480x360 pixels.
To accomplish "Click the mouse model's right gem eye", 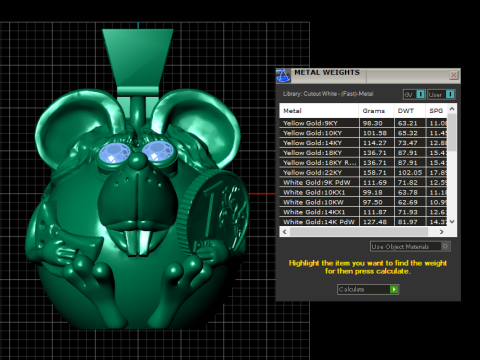I will (x=158, y=151).
